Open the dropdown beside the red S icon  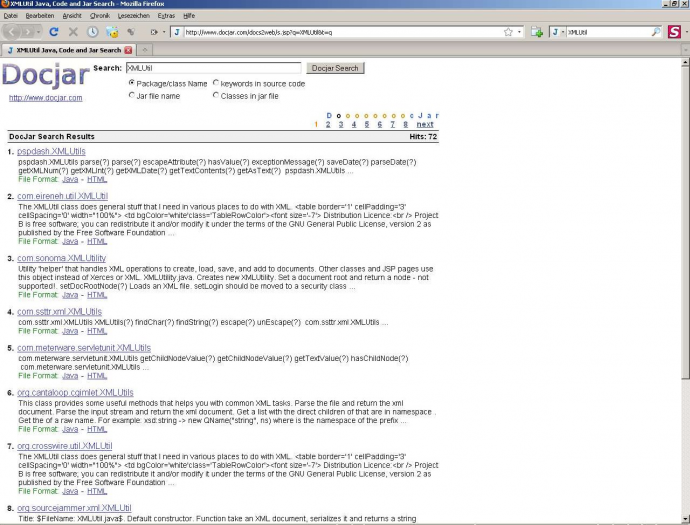686,32
